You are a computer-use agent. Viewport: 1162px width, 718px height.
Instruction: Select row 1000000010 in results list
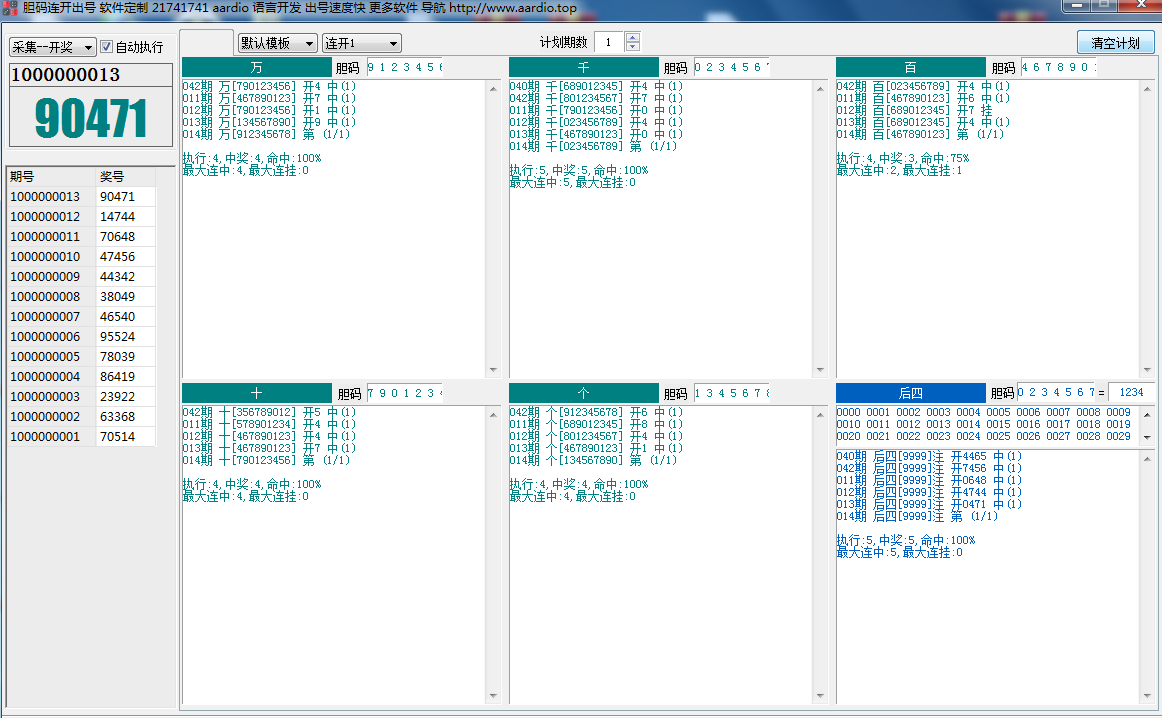(82, 256)
